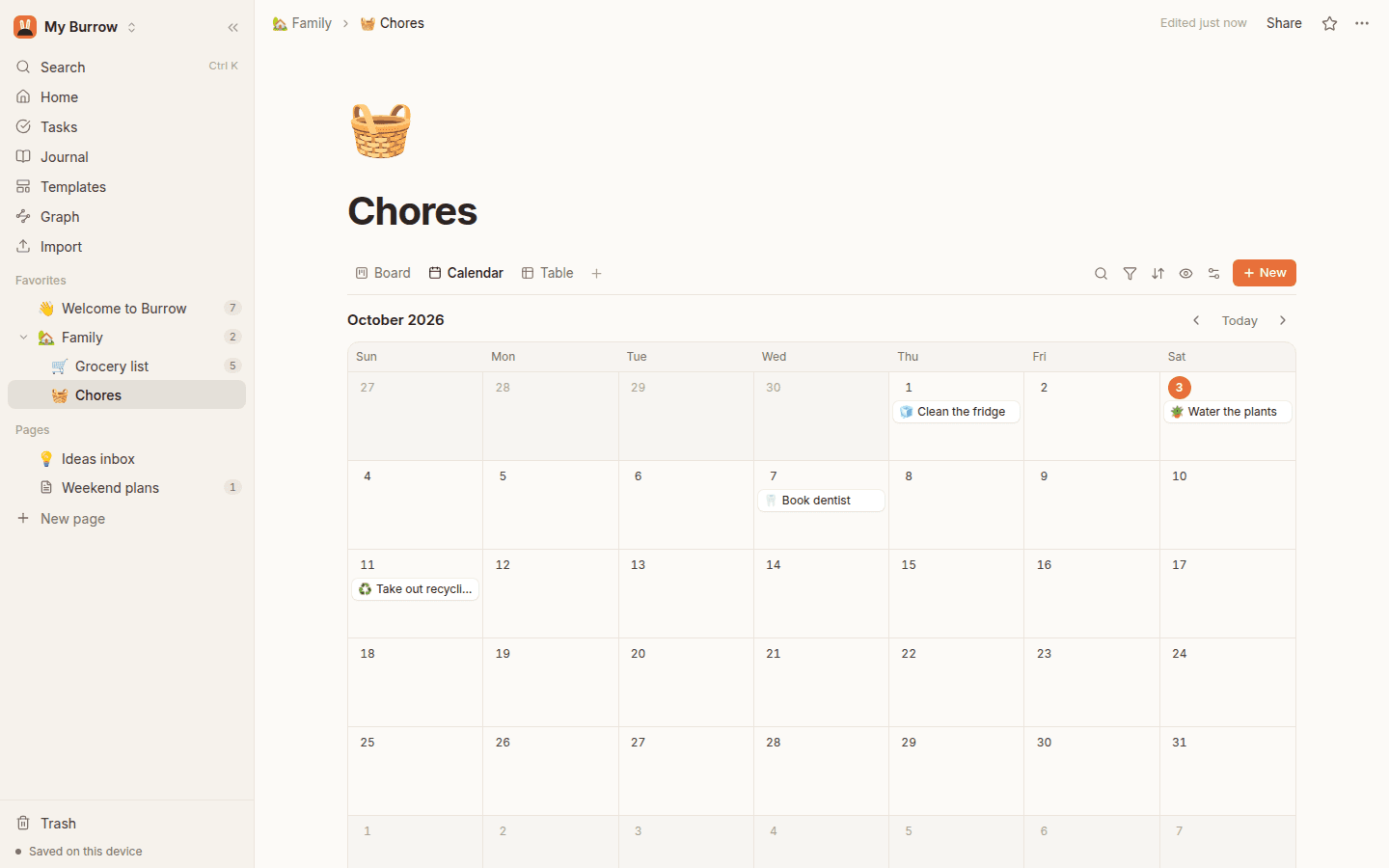This screenshot has width=1389, height=868.
Task: Open the Journal page
Action: pyautogui.click(x=126, y=156)
